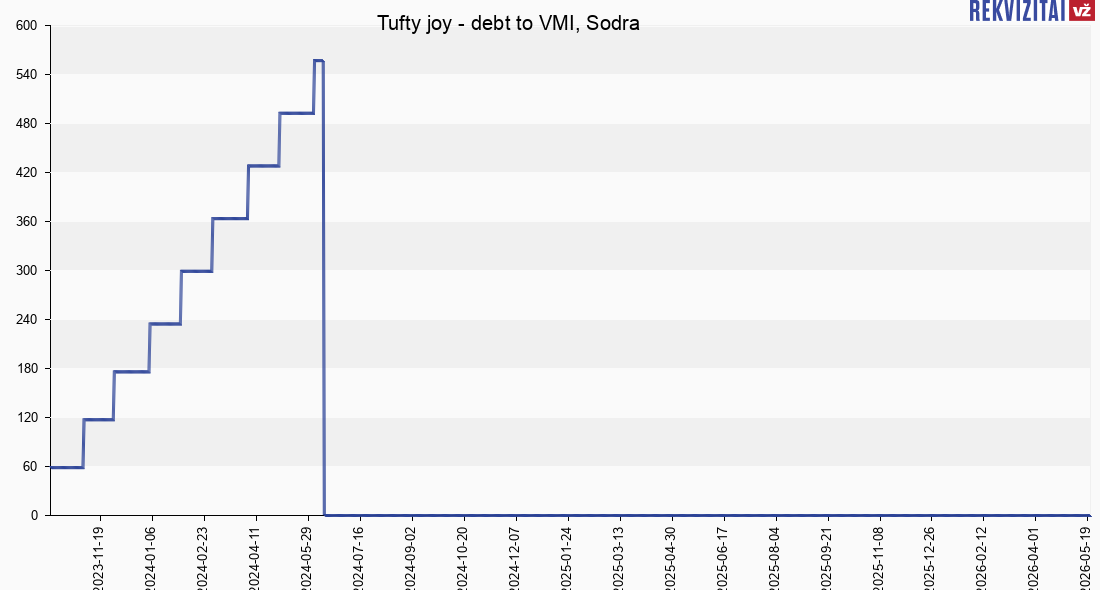Select the 60 y-axis label

pos(29,467)
